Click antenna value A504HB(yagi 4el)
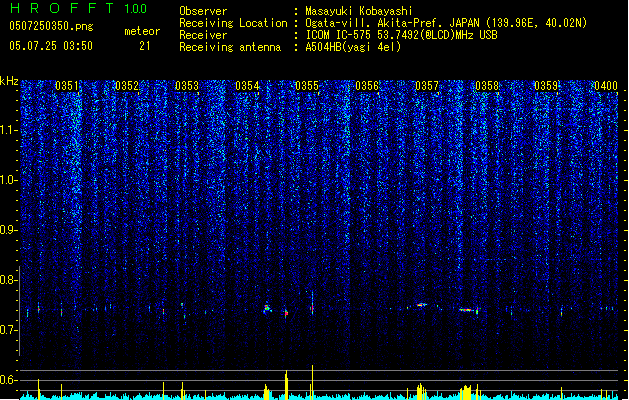629x400 pixels. coord(353,47)
